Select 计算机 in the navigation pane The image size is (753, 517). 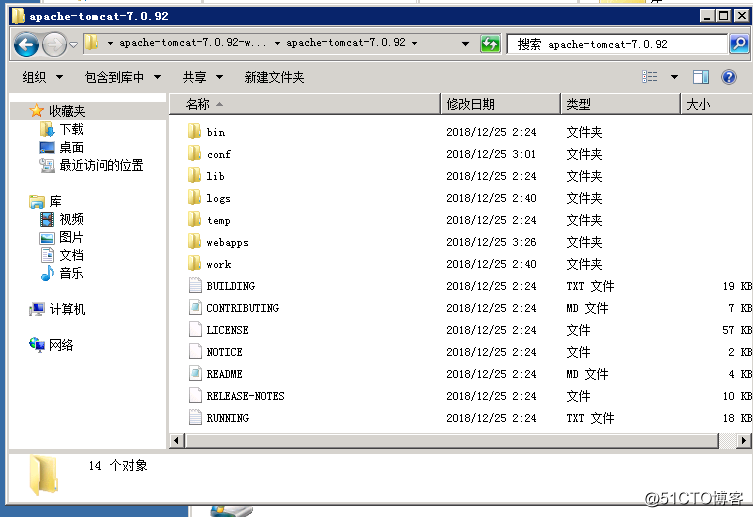pos(67,309)
